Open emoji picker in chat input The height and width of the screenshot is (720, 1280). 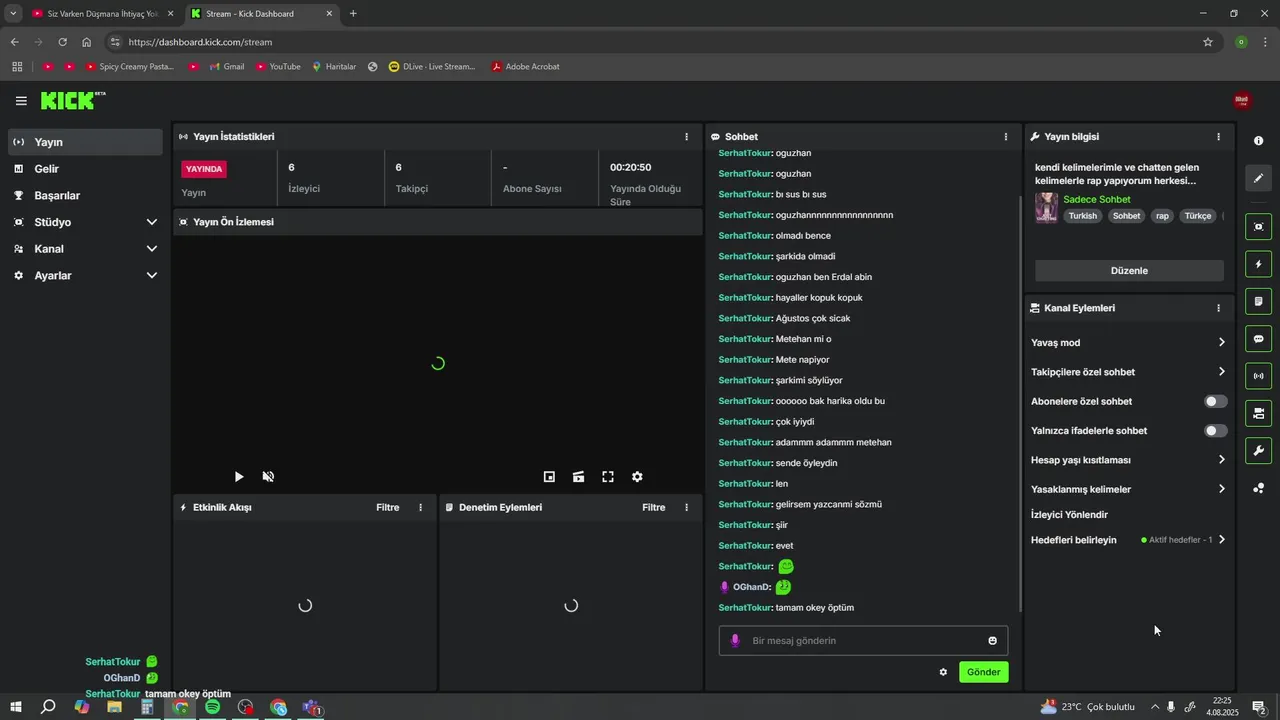pos(992,641)
